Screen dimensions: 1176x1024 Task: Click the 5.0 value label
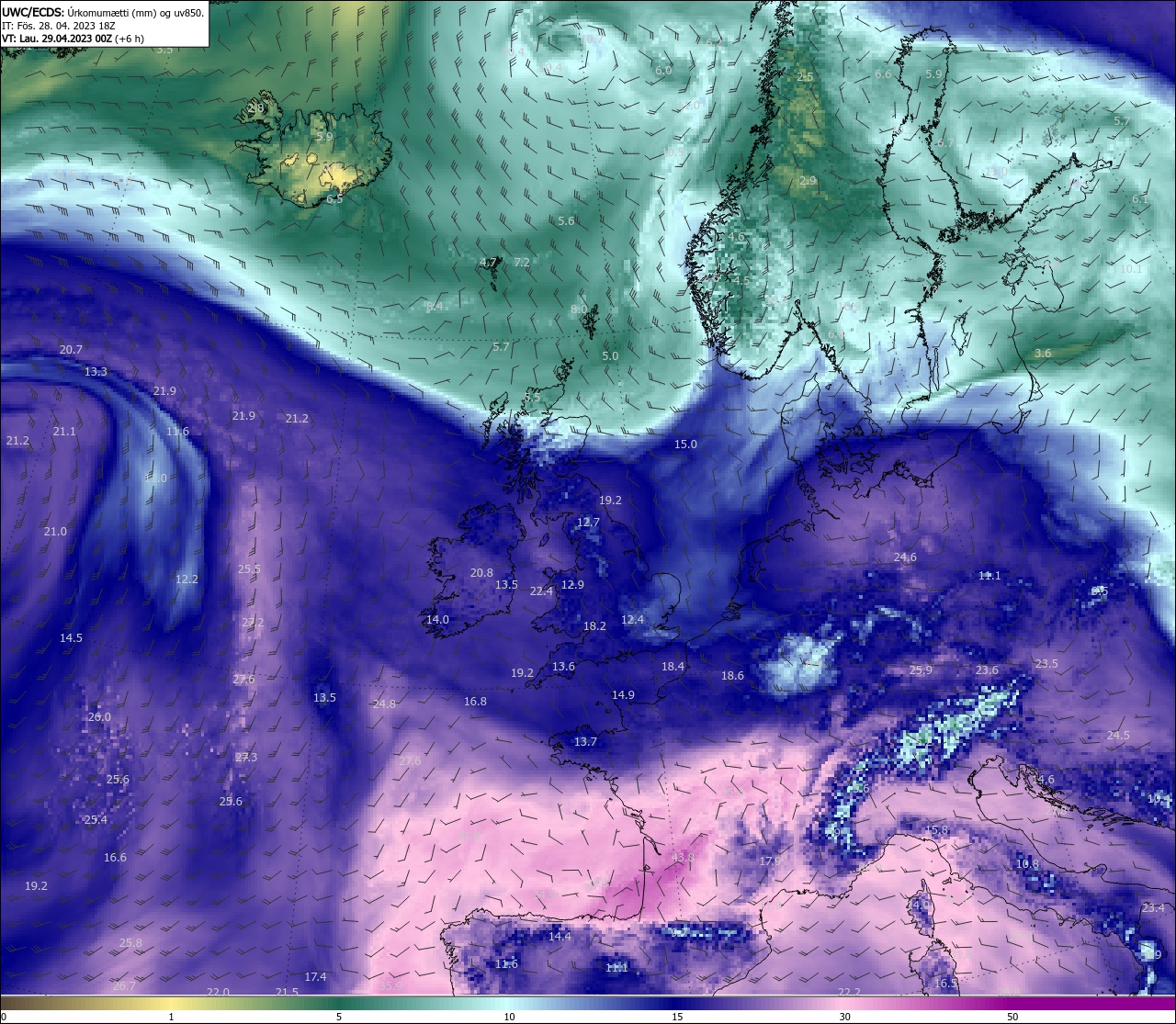(610, 355)
